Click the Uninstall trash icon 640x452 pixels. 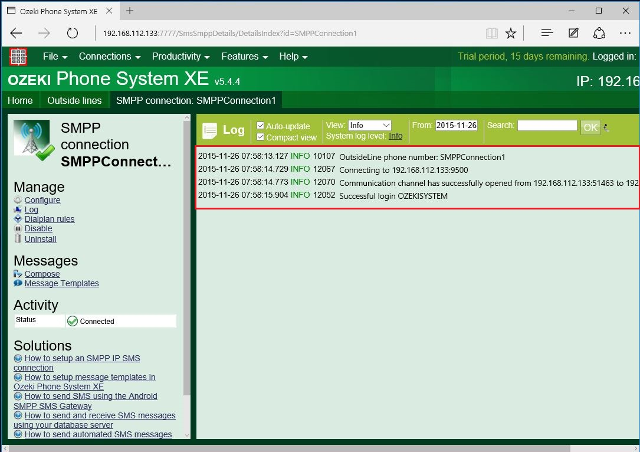18,238
